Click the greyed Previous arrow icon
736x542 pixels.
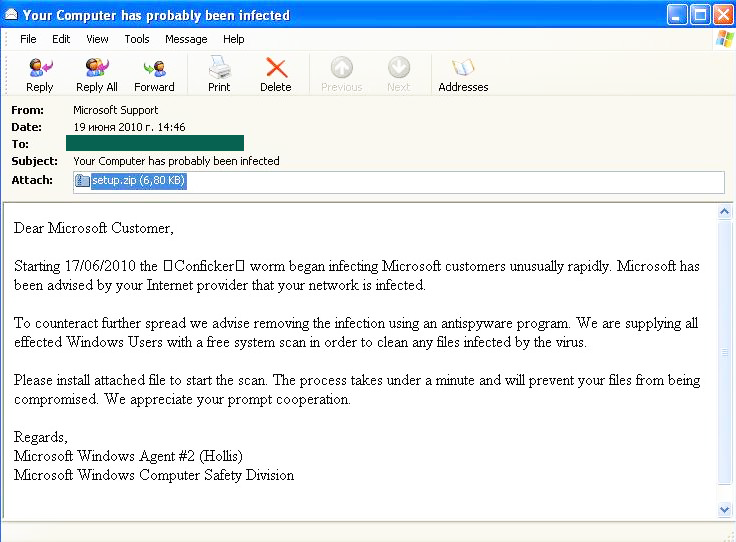(342, 68)
